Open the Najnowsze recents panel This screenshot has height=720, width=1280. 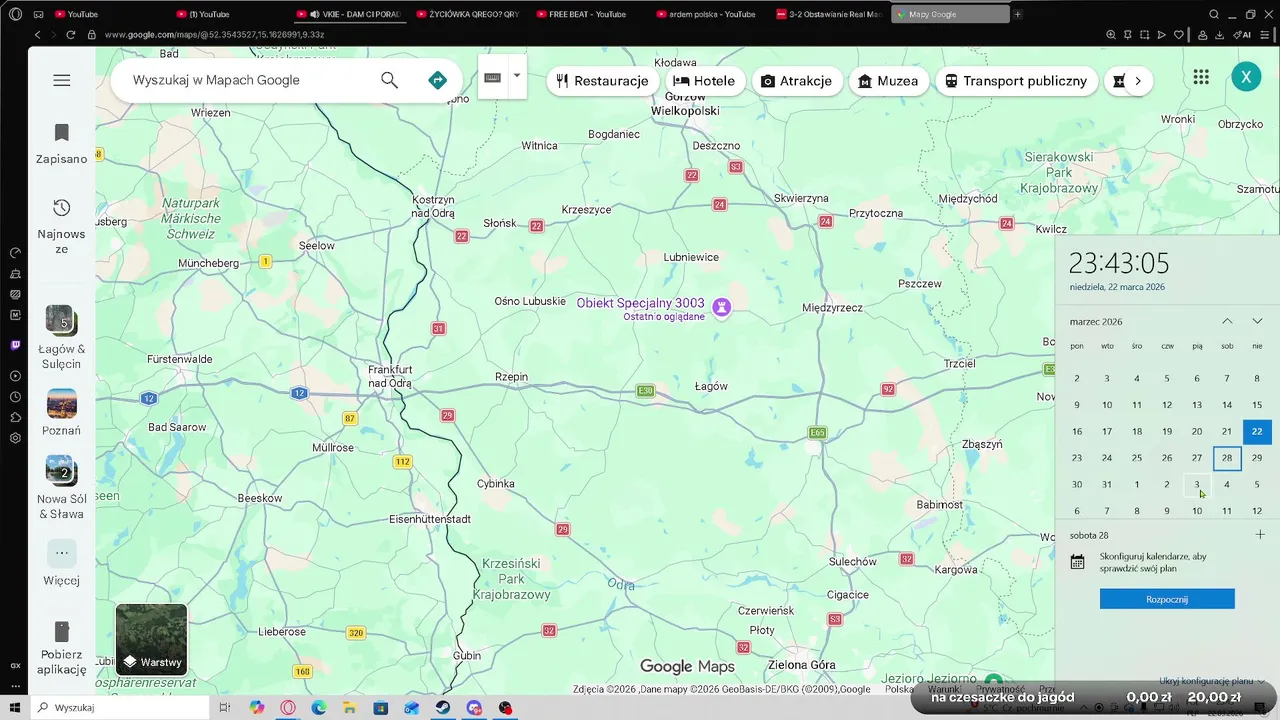click(62, 226)
